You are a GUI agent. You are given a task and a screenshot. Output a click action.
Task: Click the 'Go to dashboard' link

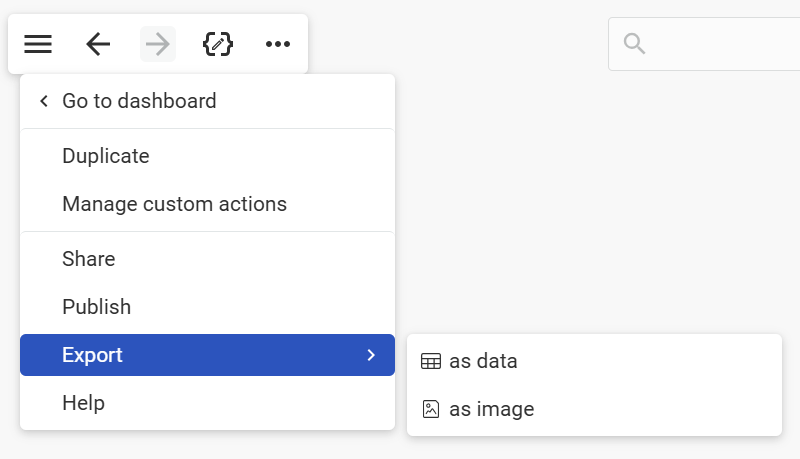coord(139,101)
